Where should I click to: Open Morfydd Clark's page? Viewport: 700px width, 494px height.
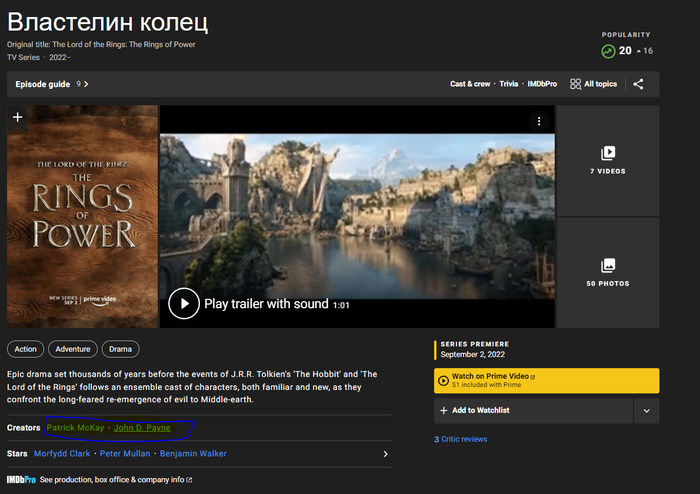click(x=62, y=453)
